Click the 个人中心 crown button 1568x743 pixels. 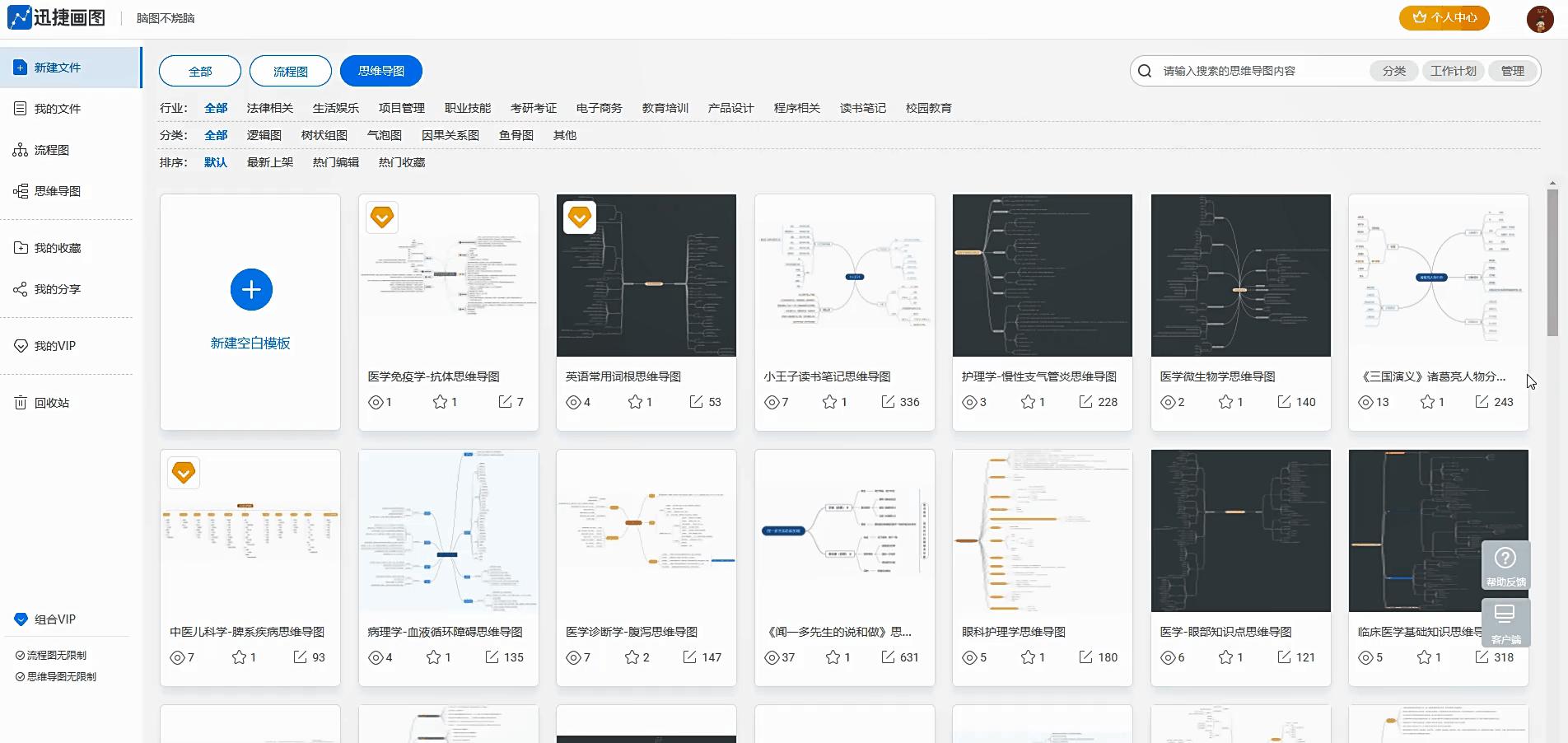1444,17
